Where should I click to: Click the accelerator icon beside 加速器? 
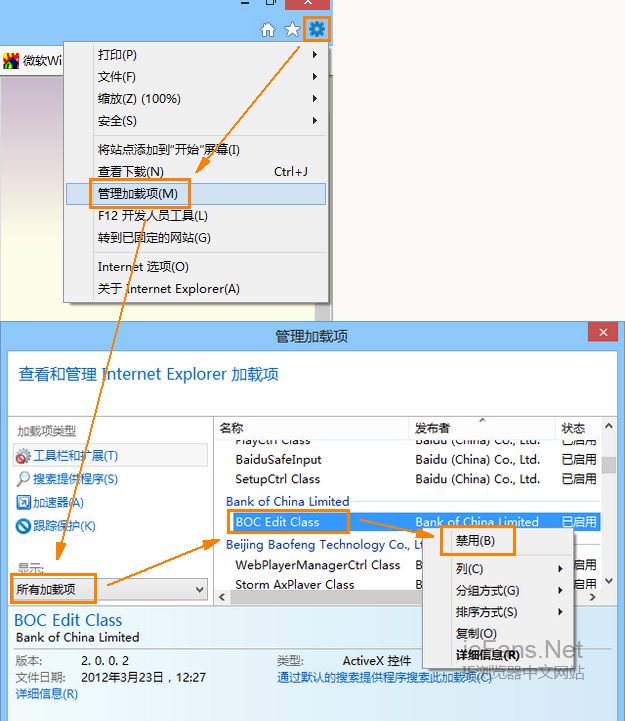click(23, 503)
